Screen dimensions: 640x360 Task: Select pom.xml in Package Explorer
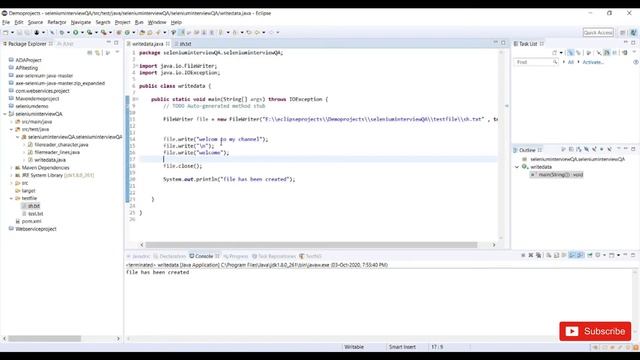click(x=31, y=221)
